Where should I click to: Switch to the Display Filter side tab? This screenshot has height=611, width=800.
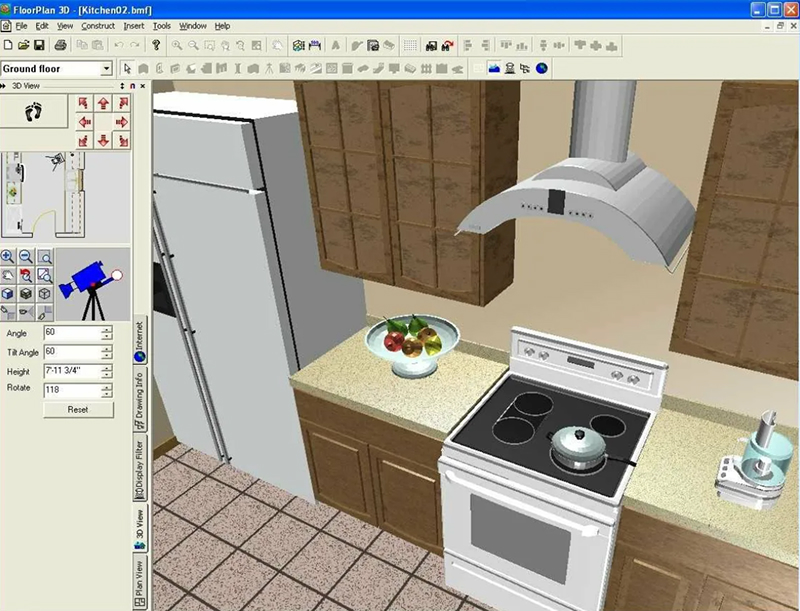[x=140, y=469]
